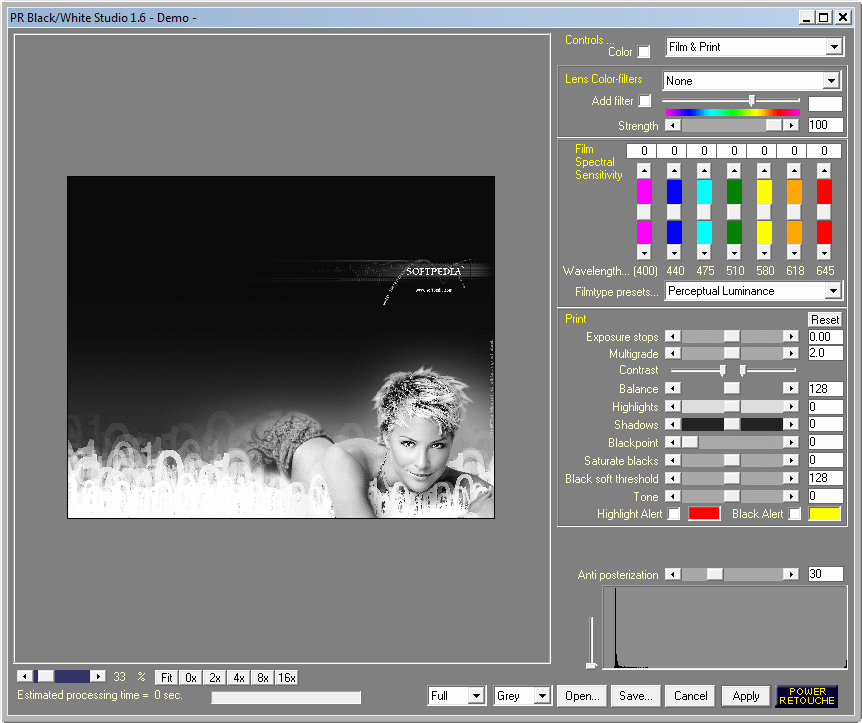Viewport: 862px width, 723px height.
Task: Click the left Contrast slider handle
Action: tap(722, 370)
